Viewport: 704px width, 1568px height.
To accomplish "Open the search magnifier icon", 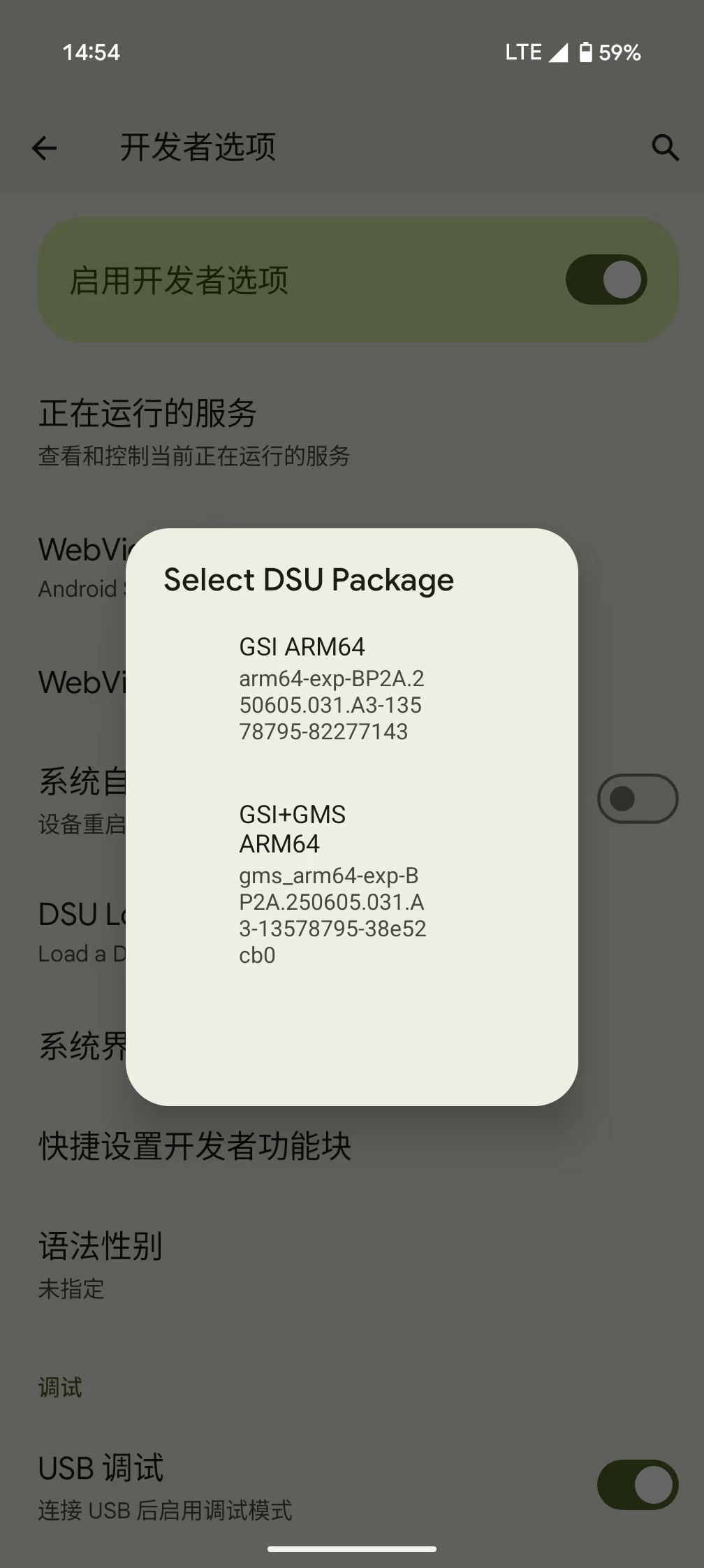I will click(664, 148).
